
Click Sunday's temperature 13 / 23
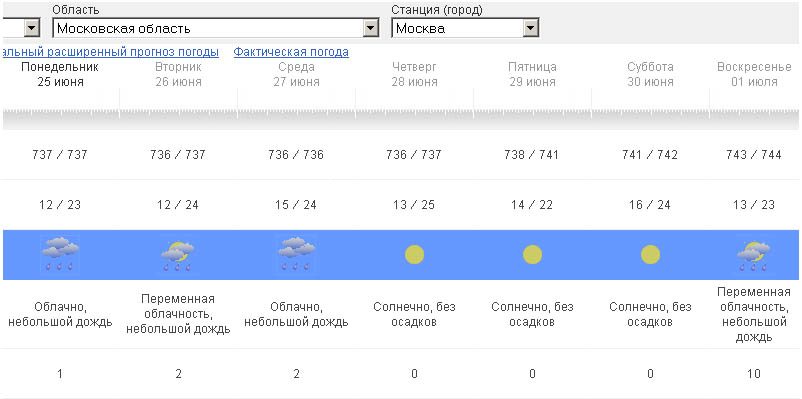click(x=754, y=205)
